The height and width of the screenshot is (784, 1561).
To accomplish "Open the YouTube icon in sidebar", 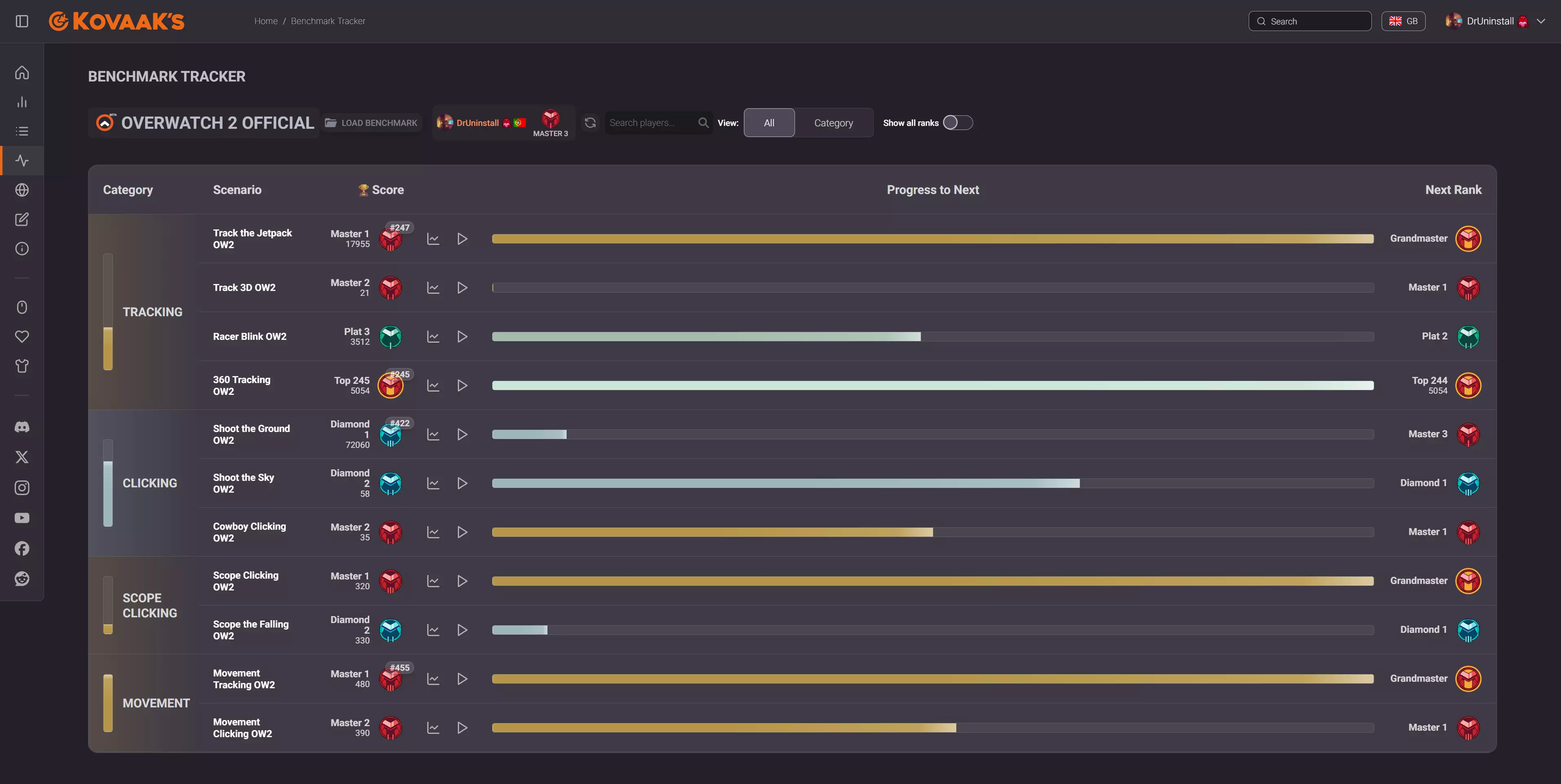I will click(x=22, y=518).
